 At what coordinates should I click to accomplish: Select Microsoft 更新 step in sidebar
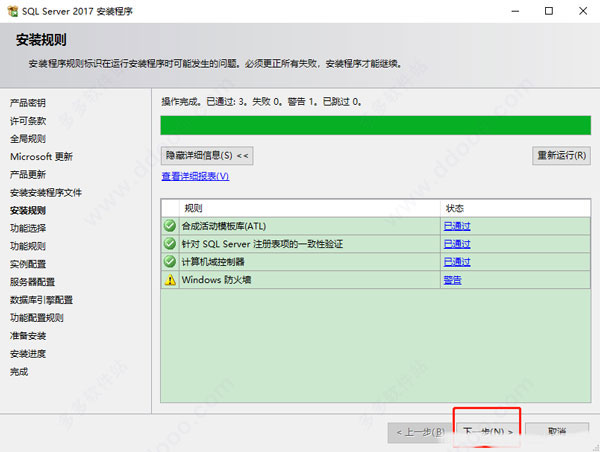click(x=41, y=157)
